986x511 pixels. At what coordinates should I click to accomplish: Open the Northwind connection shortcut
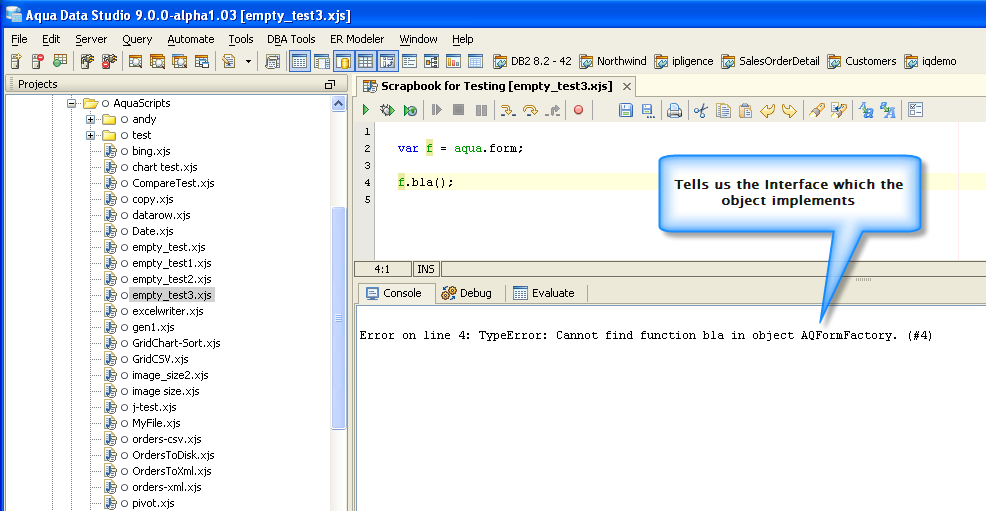coord(612,61)
